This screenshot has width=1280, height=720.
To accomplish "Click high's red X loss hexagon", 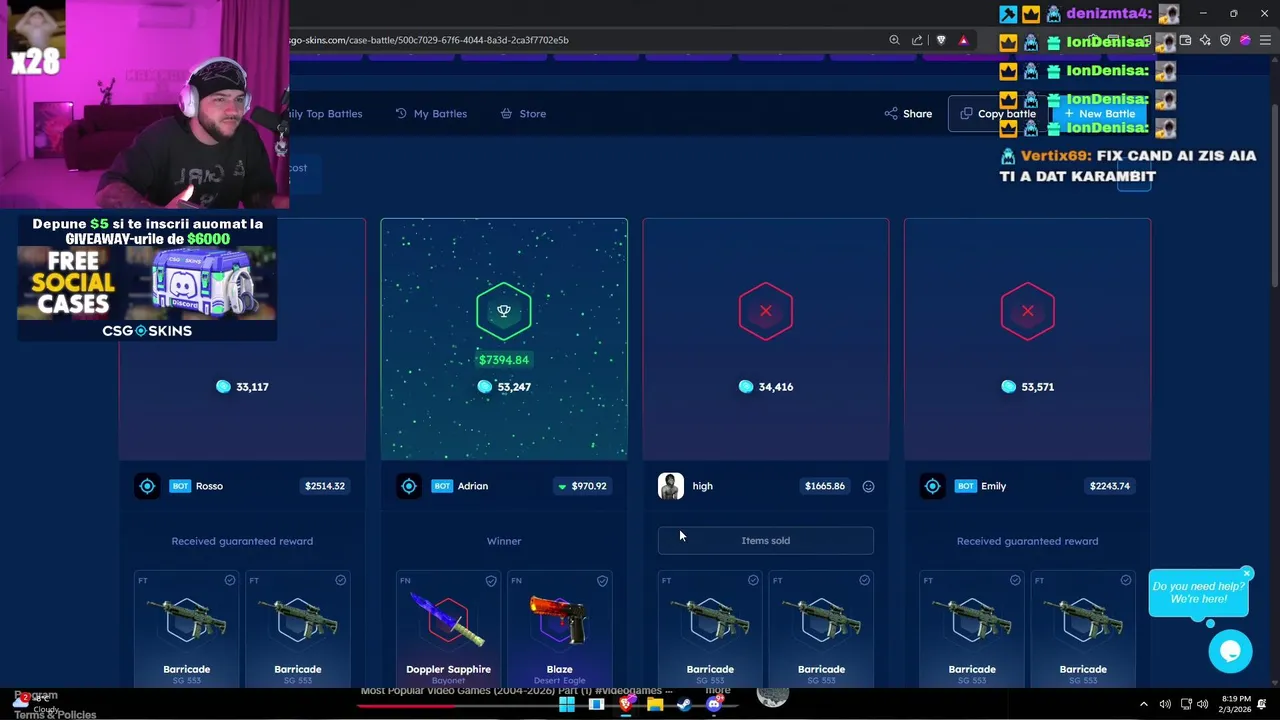I will click(x=766, y=311).
